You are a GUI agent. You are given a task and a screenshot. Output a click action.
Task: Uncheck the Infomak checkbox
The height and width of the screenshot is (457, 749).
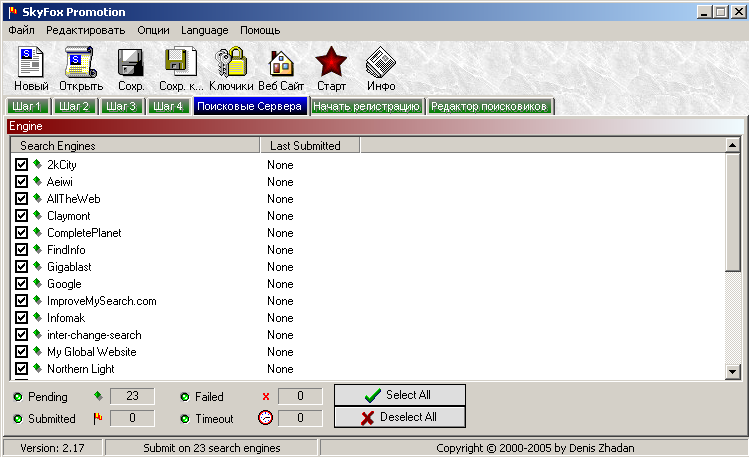click(21, 318)
